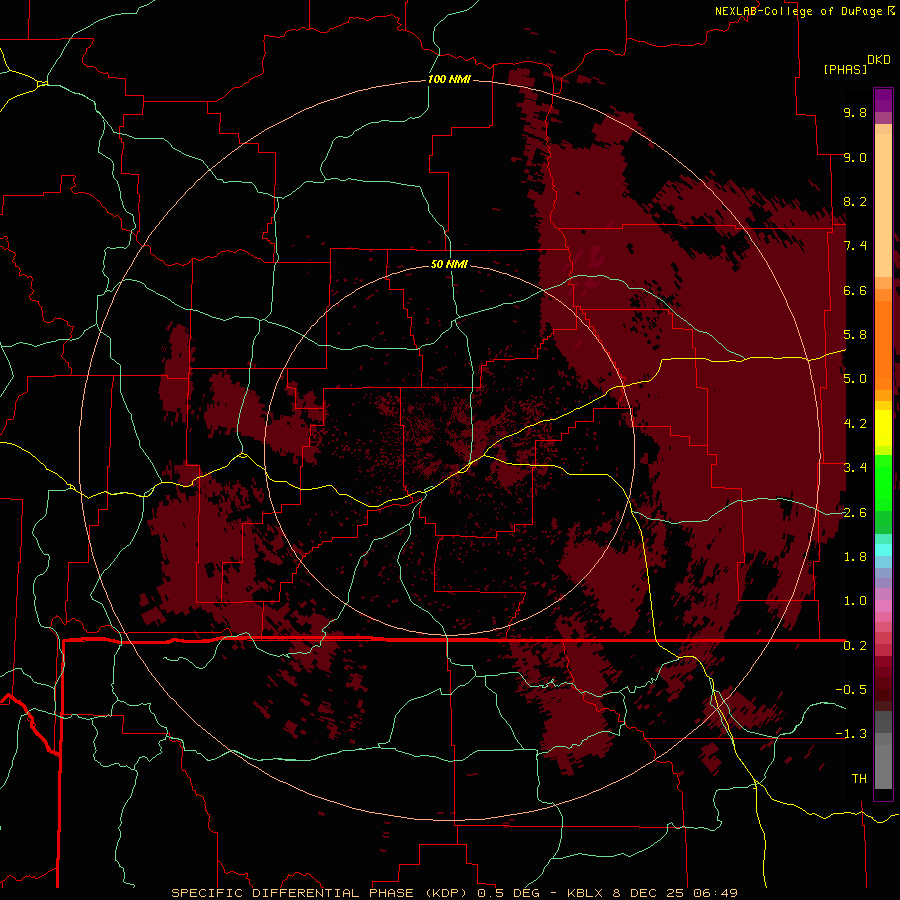This screenshot has height=900, width=900.
Task: Click the 3.4 value on color scale
Action: (855, 468)
